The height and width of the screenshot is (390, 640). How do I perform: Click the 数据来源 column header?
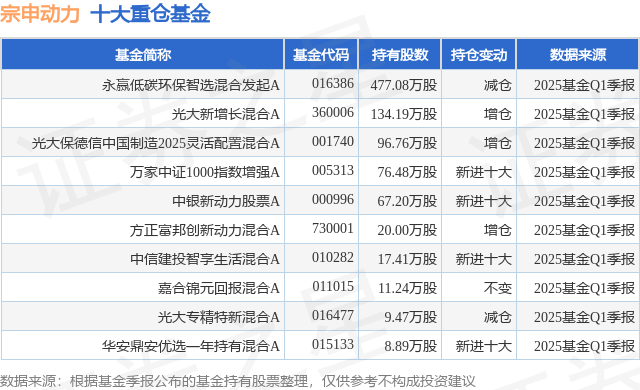(578, 55)
